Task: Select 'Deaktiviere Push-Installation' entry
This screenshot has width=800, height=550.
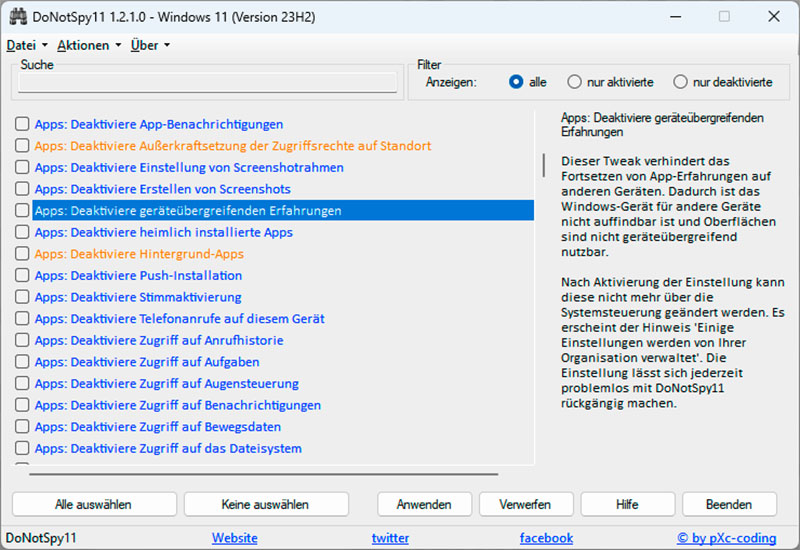Action: click(138, 276)
